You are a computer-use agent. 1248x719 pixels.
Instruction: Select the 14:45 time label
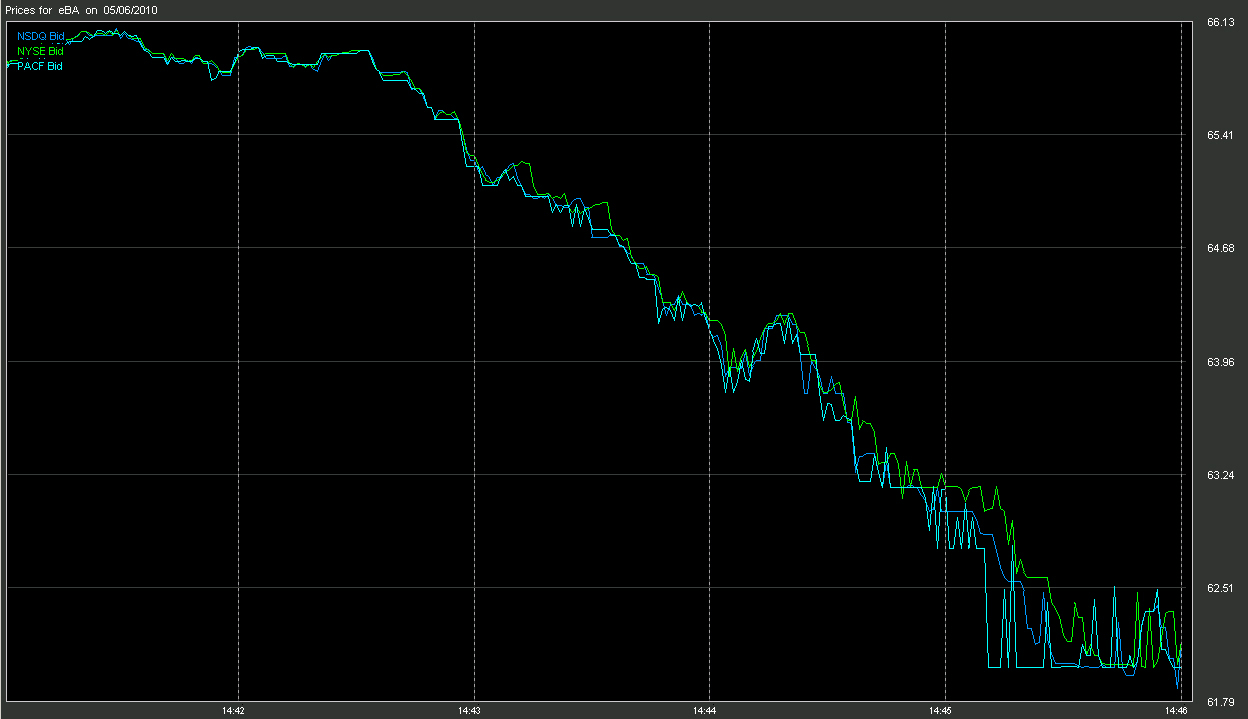pos(941,711)
